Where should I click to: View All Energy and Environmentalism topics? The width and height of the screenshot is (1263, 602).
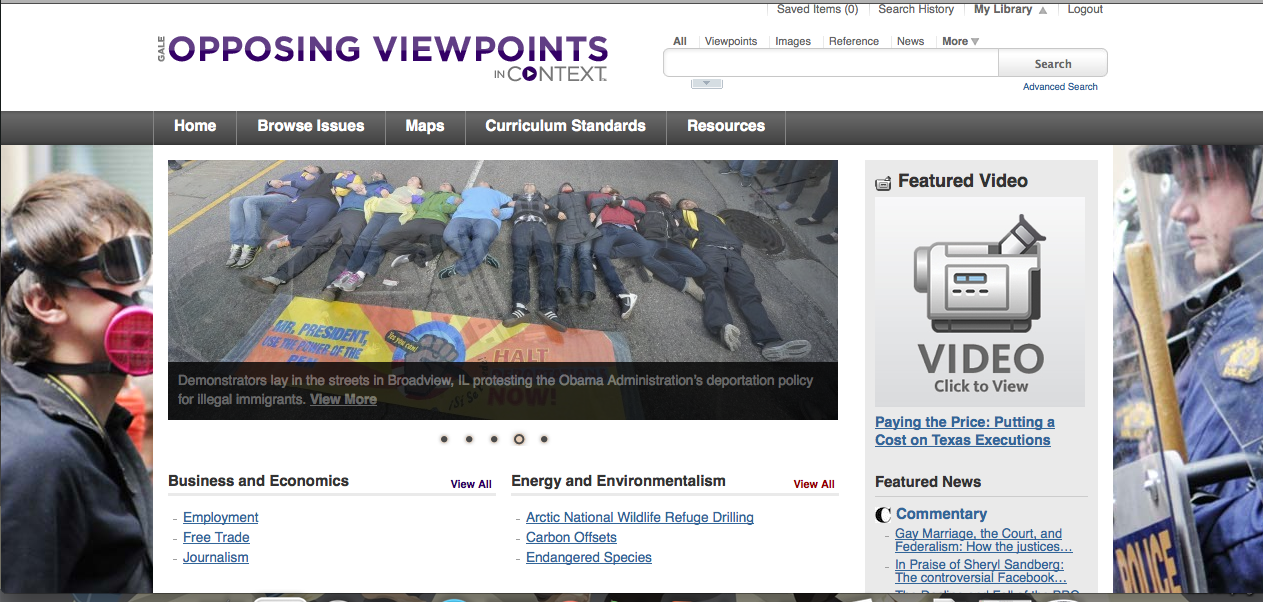pos(814,484)
